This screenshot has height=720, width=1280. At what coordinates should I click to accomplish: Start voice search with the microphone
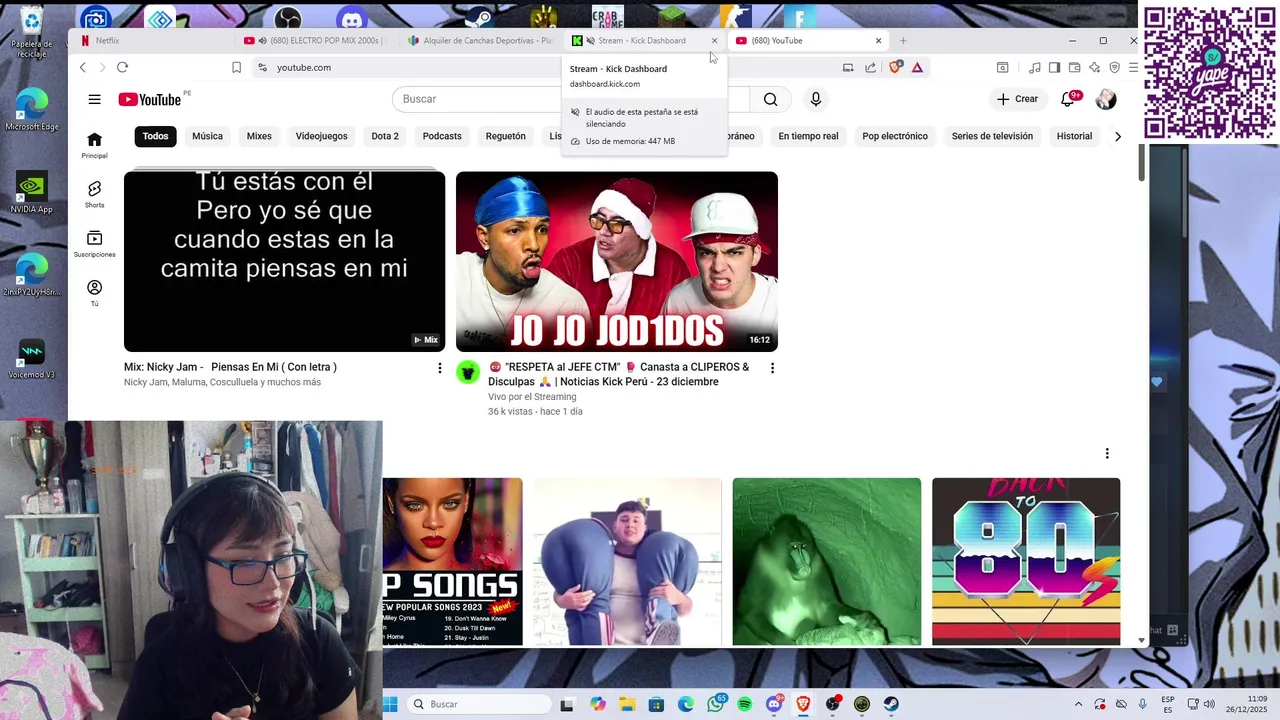[816, 99]
